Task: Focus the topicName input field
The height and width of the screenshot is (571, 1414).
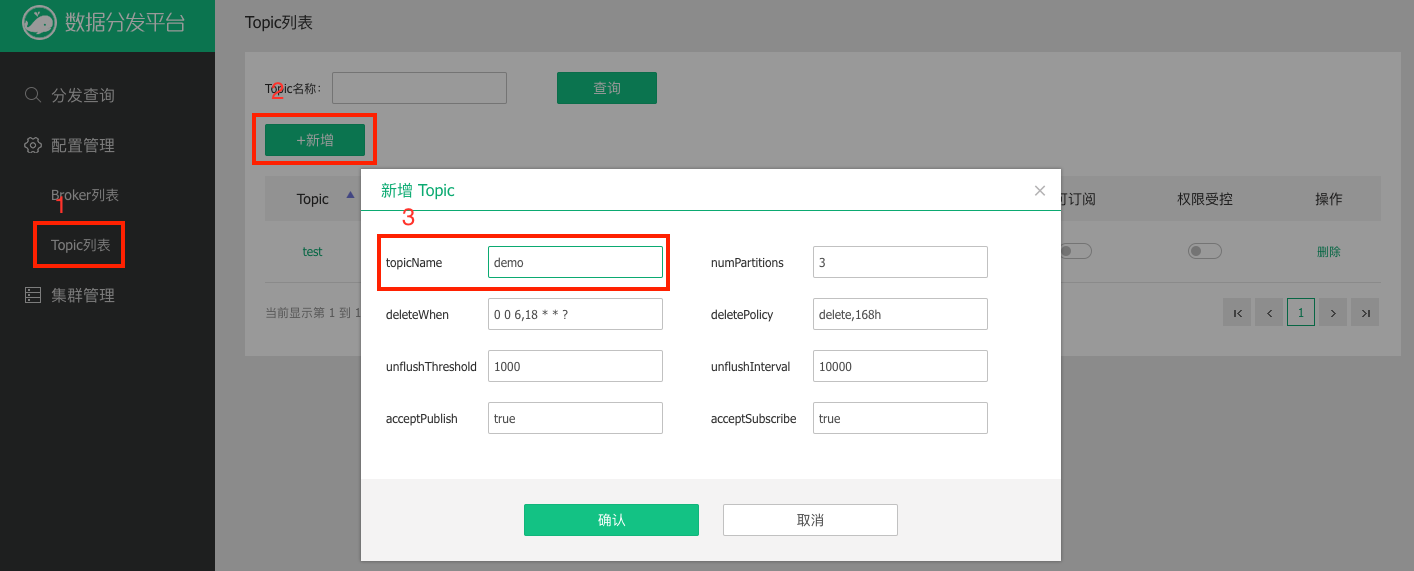Action: (x=575, y=262)
